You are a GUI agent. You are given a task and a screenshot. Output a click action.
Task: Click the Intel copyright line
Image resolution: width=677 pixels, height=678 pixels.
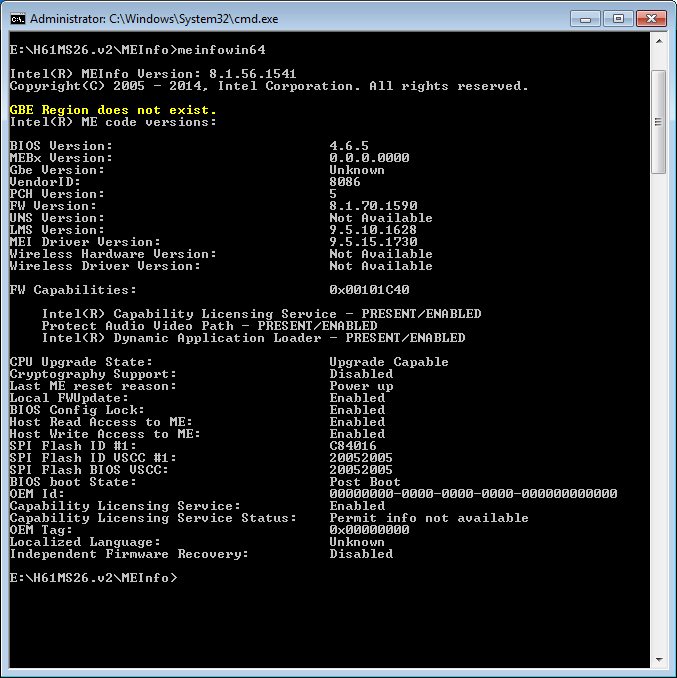(x=269, y=86)
